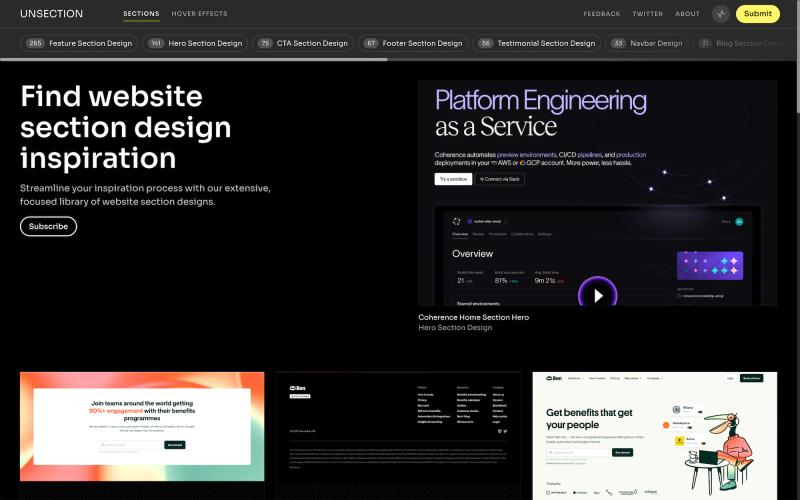Click the Try a sandbox button in the preview
The height and width of the screenshot is (500, 800).
453,179
